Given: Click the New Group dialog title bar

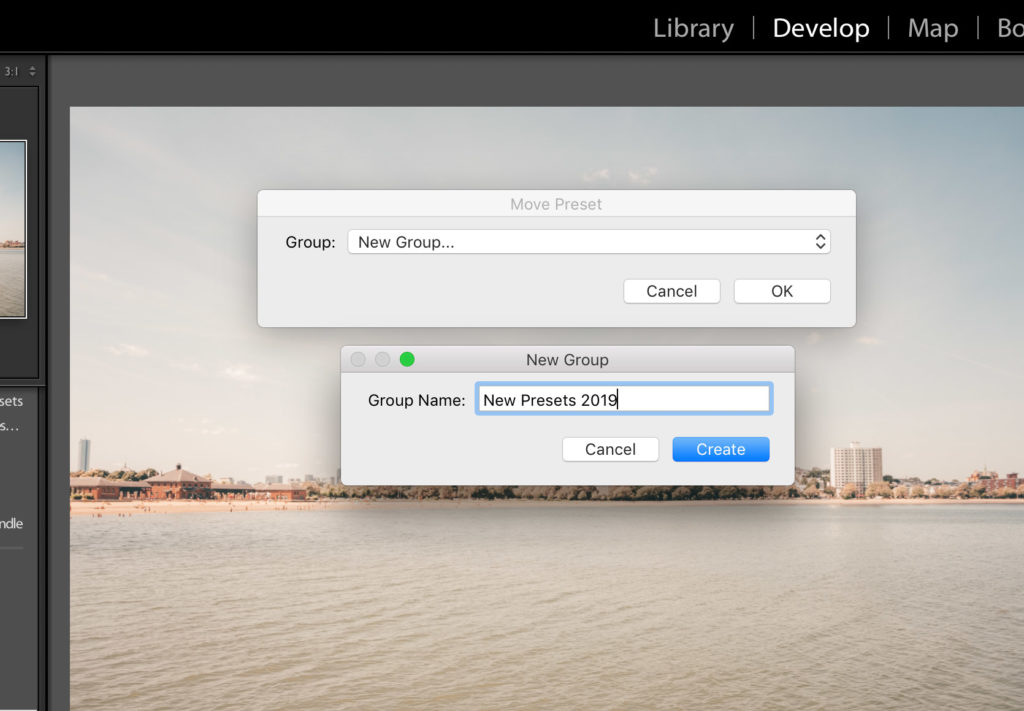Looking at the screenshot, I should point(567,360).
